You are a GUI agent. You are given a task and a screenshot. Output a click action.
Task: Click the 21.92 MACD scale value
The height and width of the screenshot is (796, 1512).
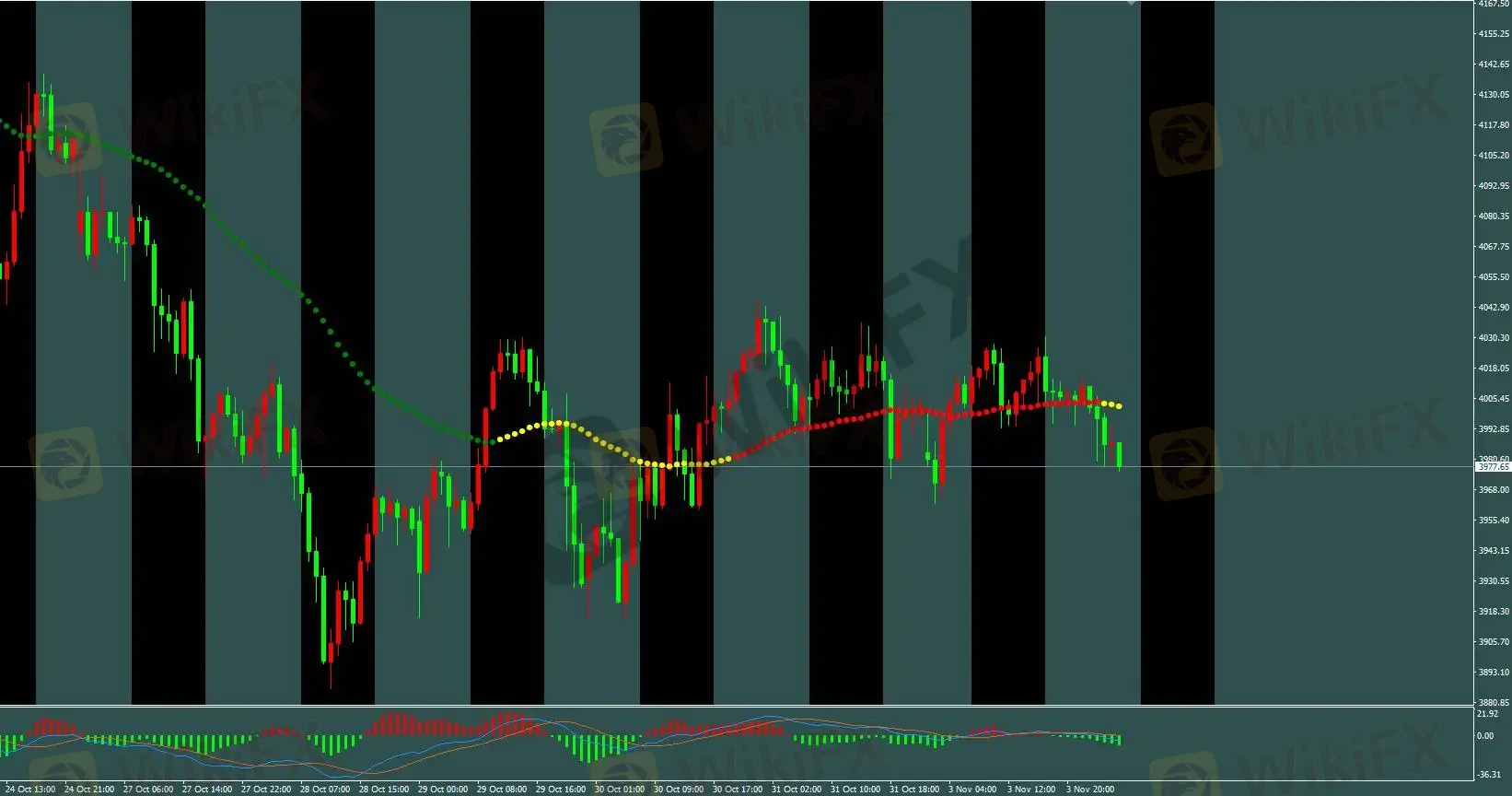point(1486,714)
